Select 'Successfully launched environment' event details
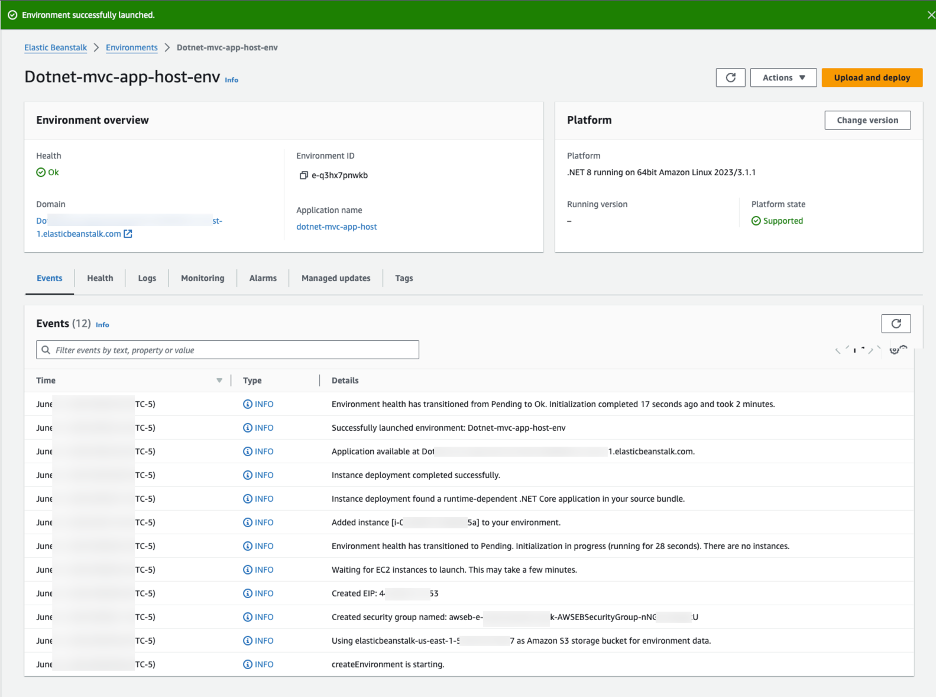This screenshot has height=698, width=936. [448, 428]
